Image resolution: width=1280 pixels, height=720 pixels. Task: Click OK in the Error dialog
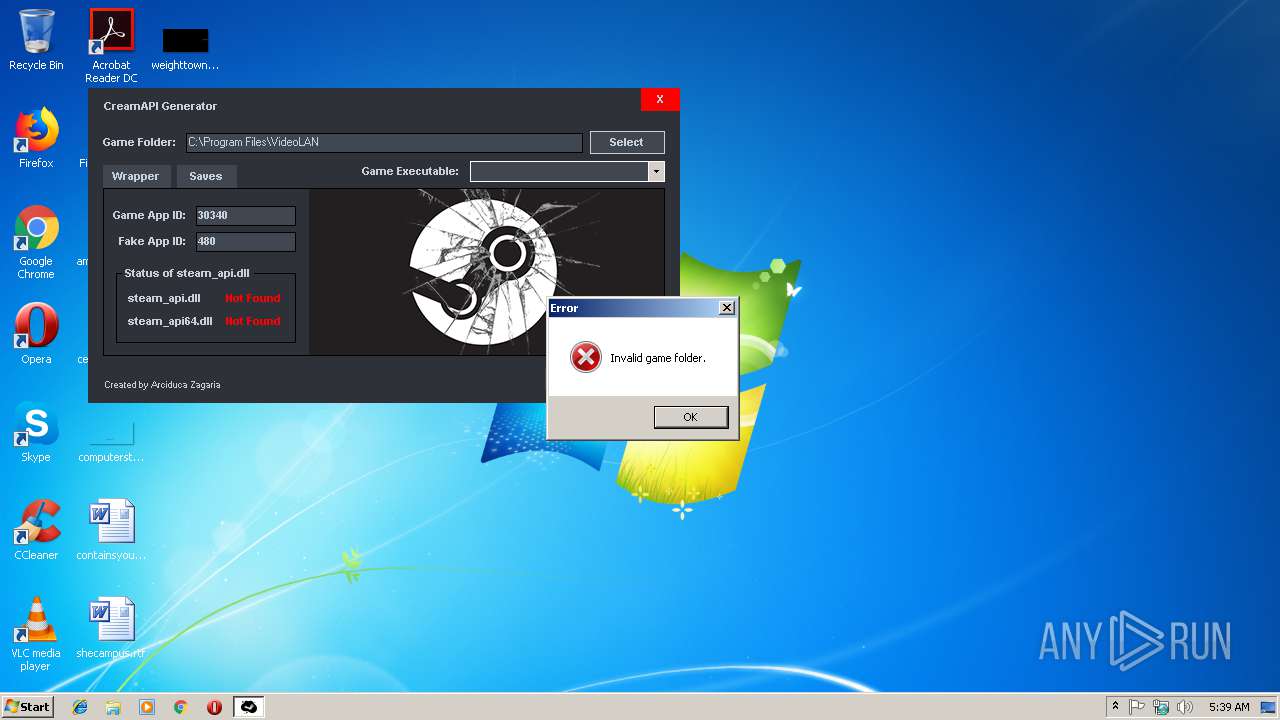pyautogui.click(x=691, y=417)
